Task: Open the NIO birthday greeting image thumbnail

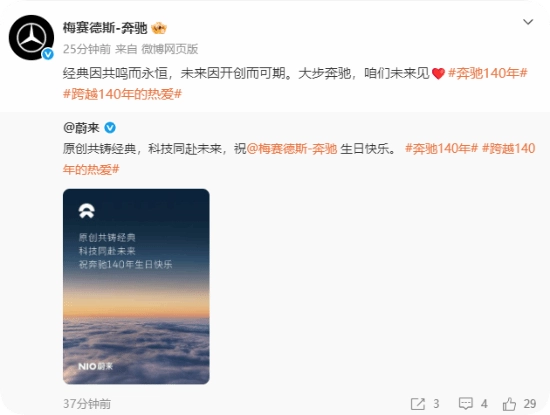Action: [x=136, y=286]
